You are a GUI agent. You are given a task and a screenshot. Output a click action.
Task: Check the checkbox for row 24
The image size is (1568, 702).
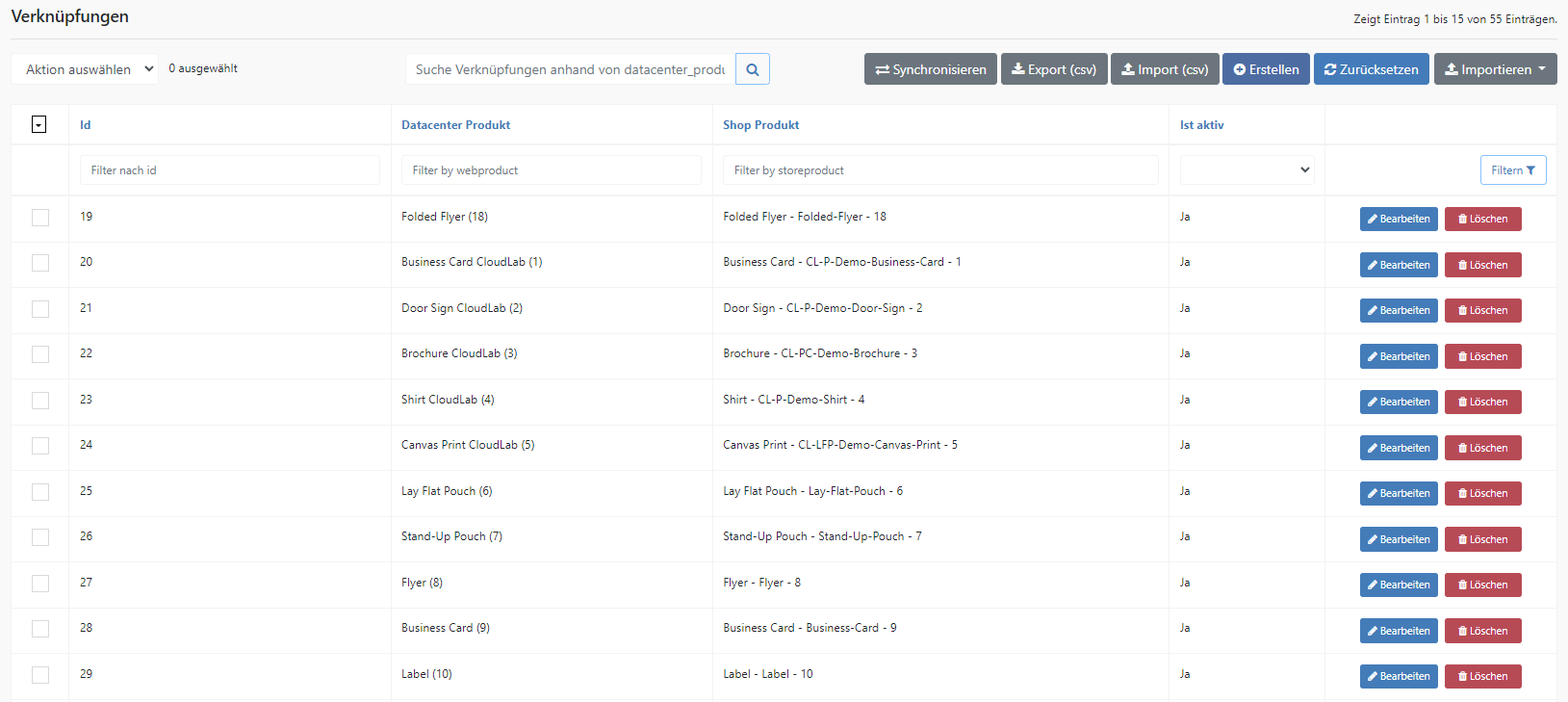(40, 446)
